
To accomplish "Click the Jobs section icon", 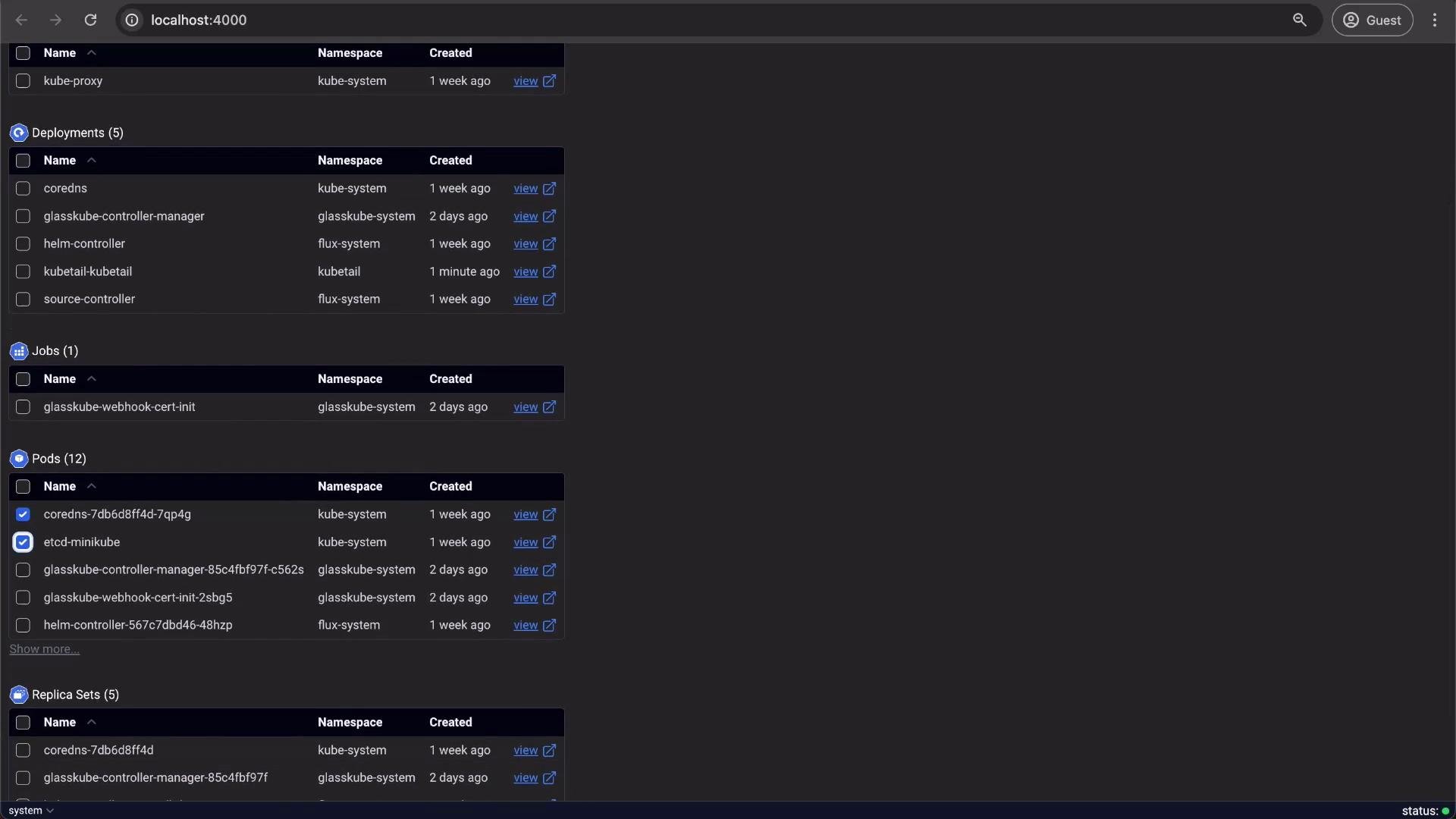I will click(19, 351).
